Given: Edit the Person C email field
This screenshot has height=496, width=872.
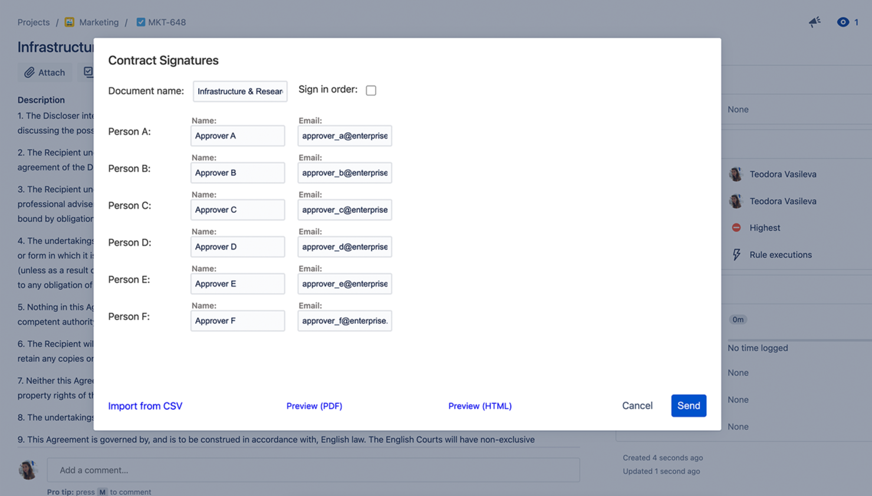Looking at the screenshot, I should pos(345,210).
